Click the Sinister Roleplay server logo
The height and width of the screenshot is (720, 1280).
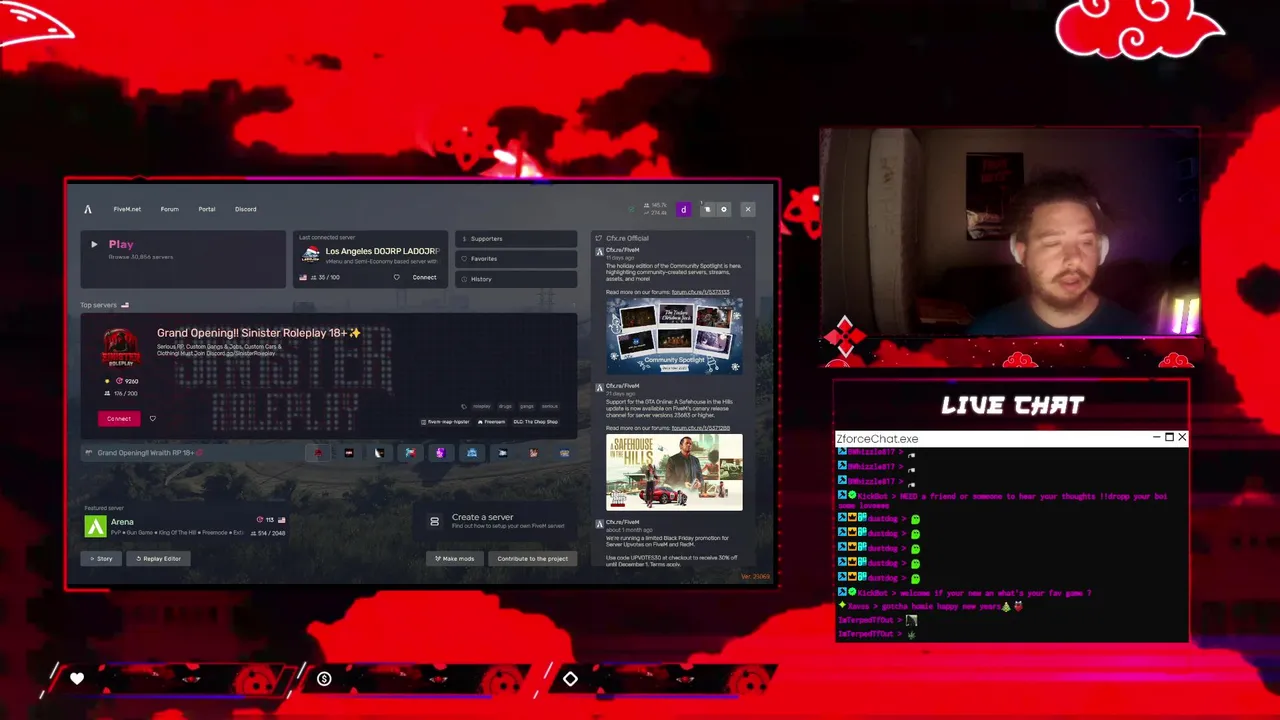point(121,349)
